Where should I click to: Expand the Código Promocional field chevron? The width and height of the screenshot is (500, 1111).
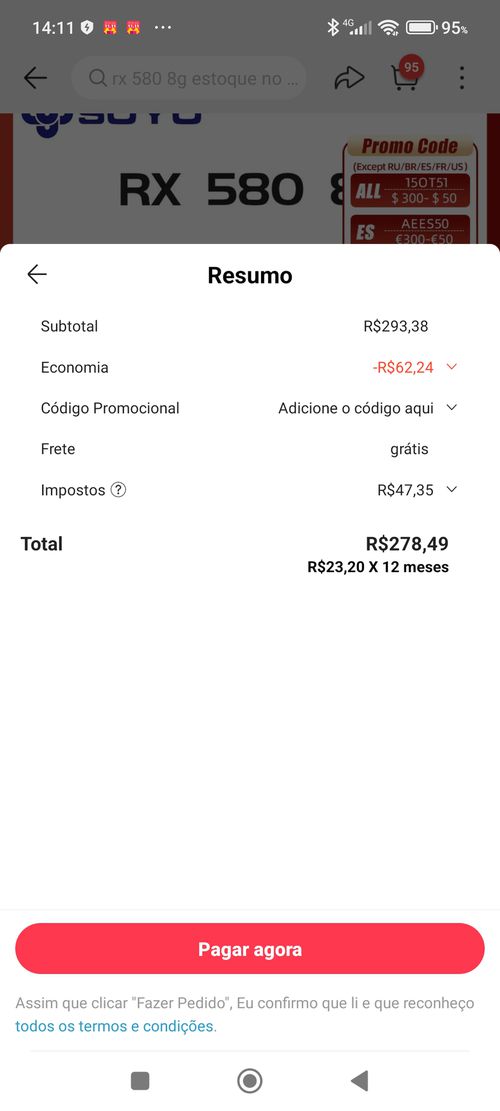(453, 407)
